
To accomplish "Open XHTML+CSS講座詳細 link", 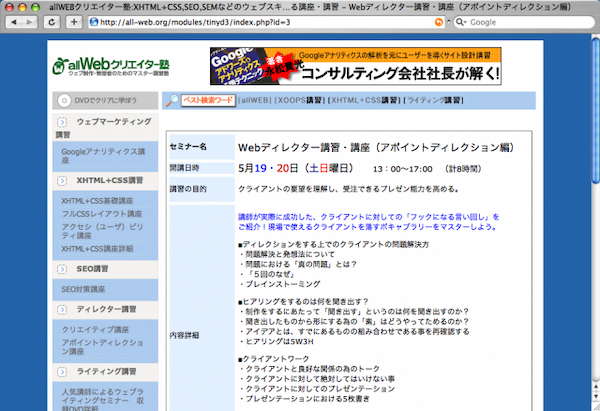I will coord(97,249).
